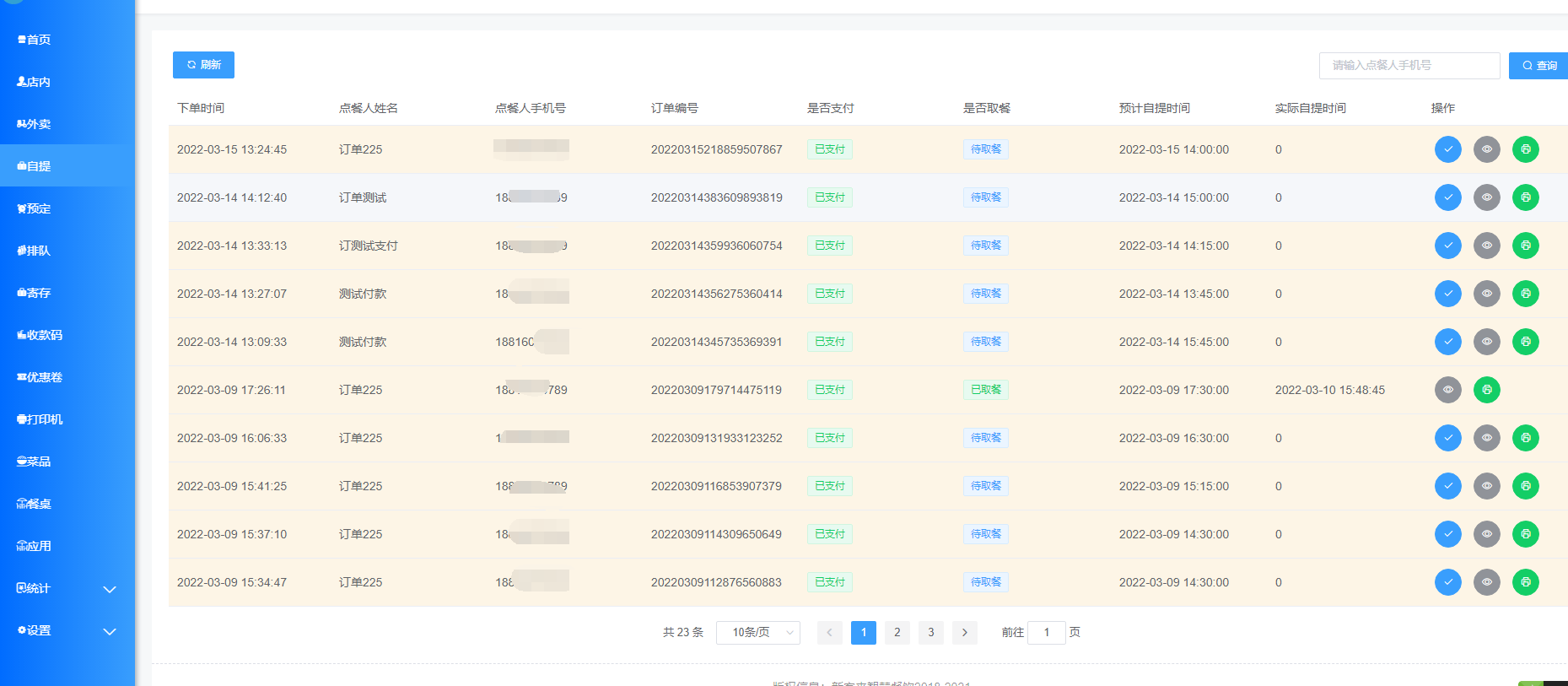Open the 打印机 printer menu
The image size is (1568, 686).
pyautogui.click(x=67, y=419)
